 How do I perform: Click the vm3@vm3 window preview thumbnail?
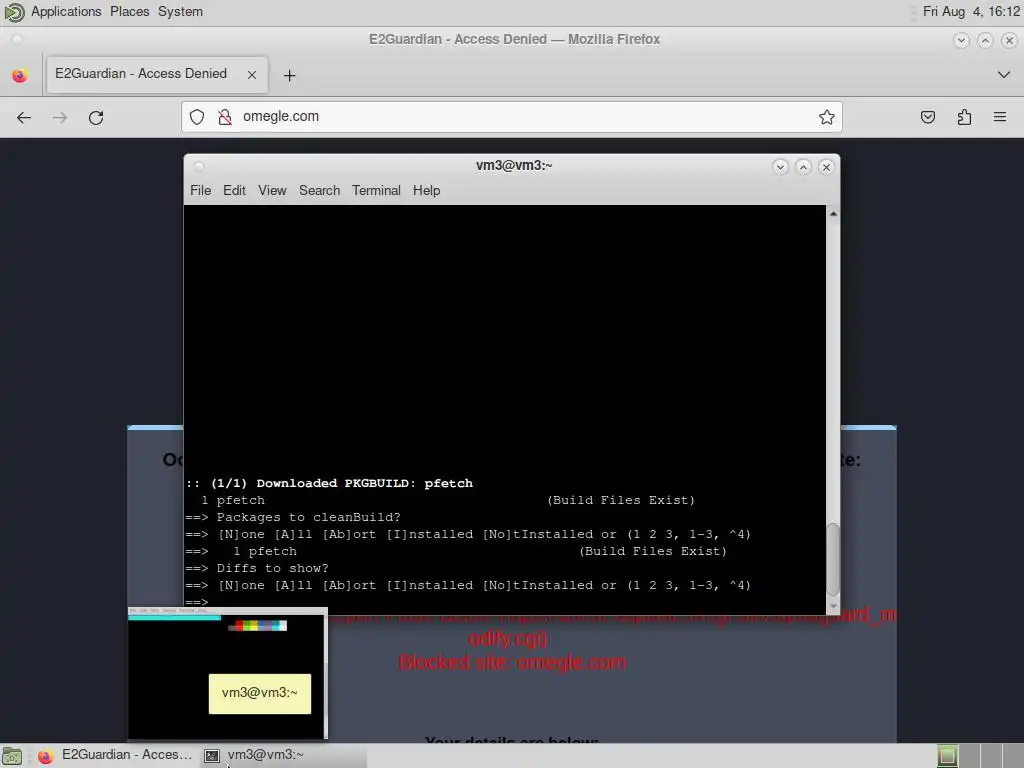point(227,673)
